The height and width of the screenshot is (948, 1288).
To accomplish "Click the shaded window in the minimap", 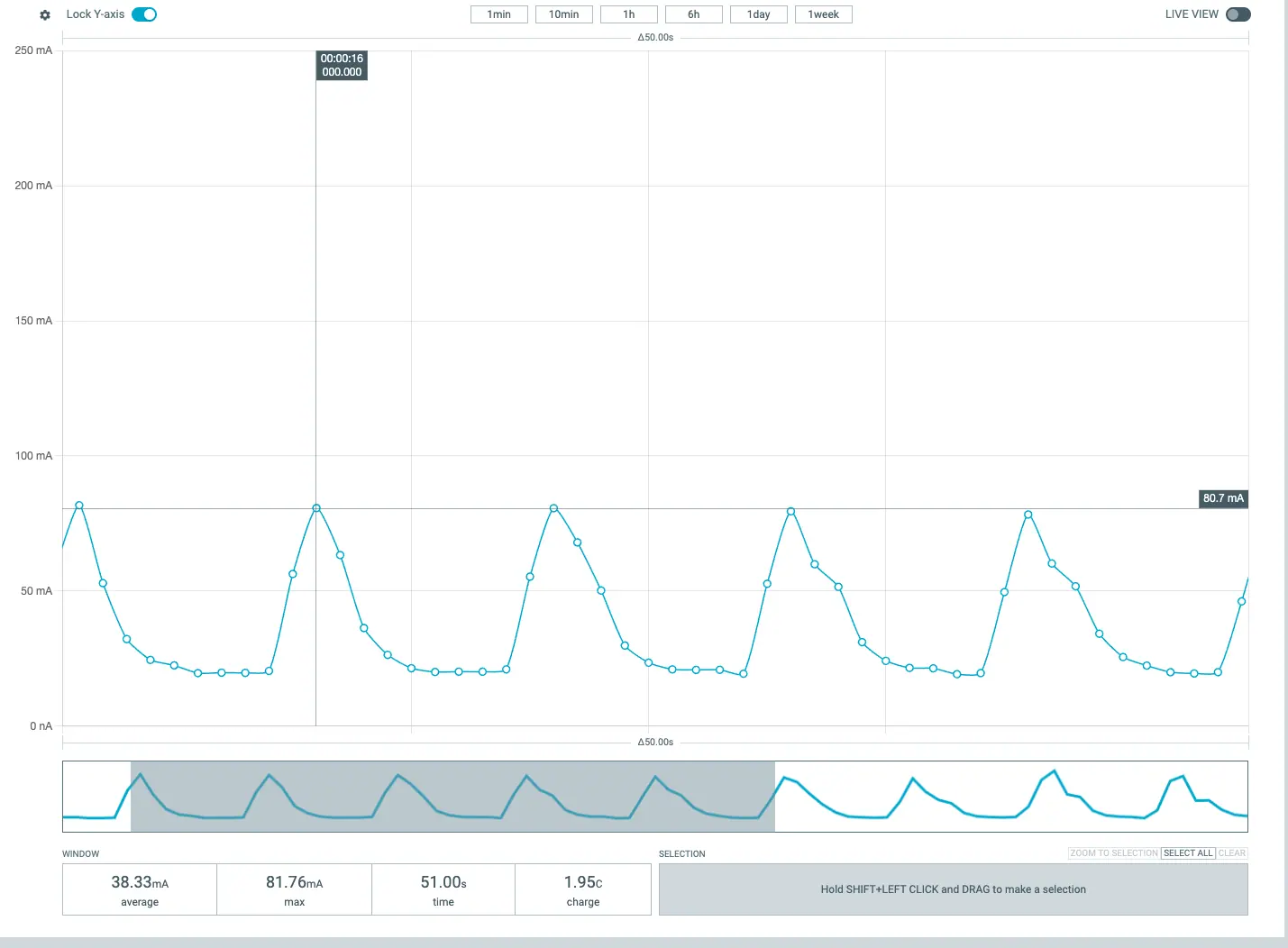I will (x=452, y=797).
